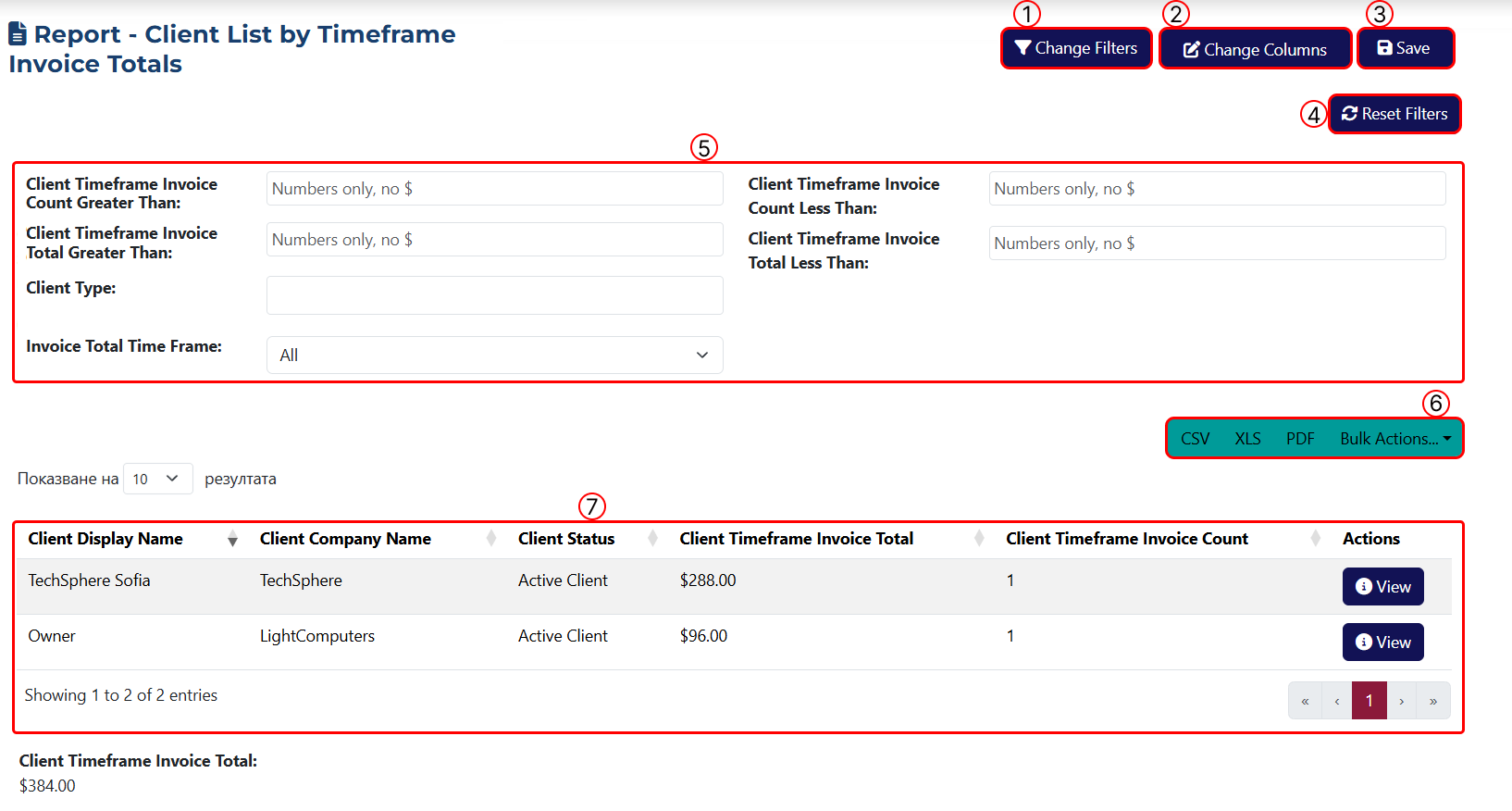This screenshot has width=1512, height=811.
Task: Export the table as CSV
Action: 1195,439
